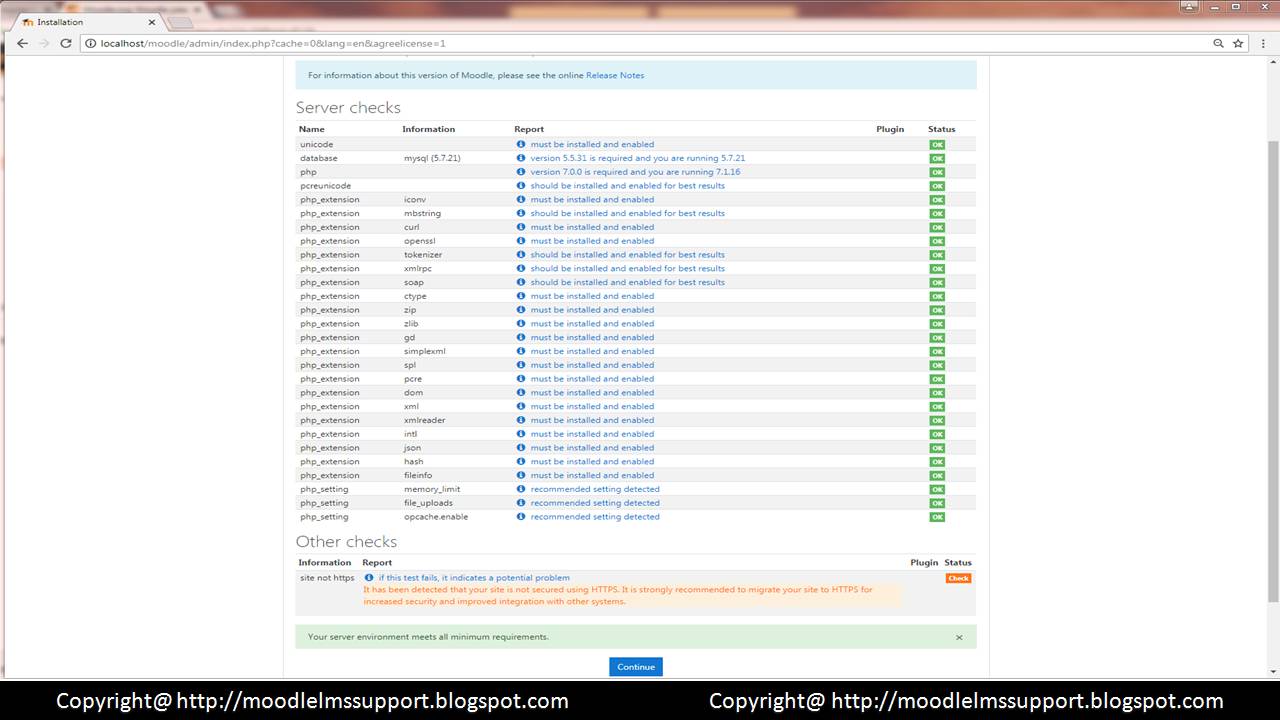Click the info icon beside the unicode requirement
This screenshot has width=1280, height=720.
[520, 144]
